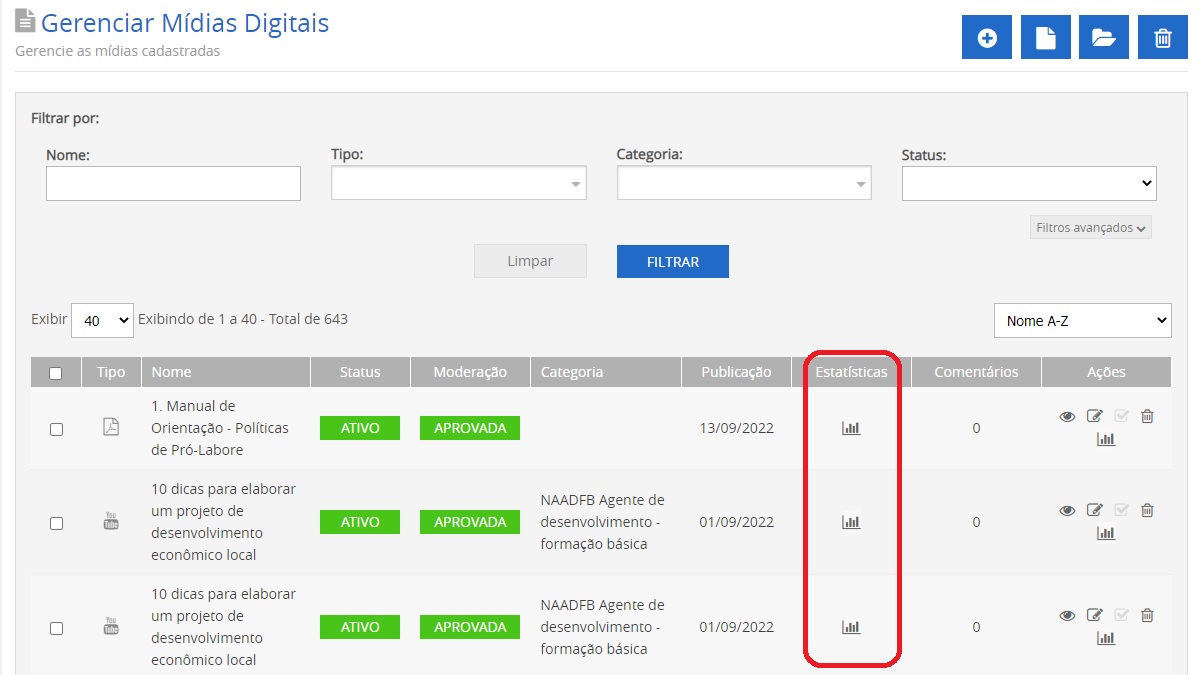Click the blue trash delete button at top
Image resolution: width=1202 pixels, height=675 pixels.
[1162, 38]
